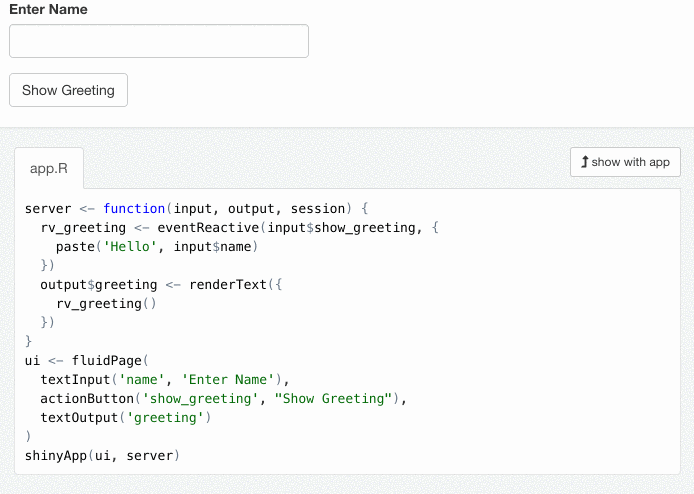Click the eventReactive code line
The image size is (694, 494).
pyautogui.click(x=239, y=228)
